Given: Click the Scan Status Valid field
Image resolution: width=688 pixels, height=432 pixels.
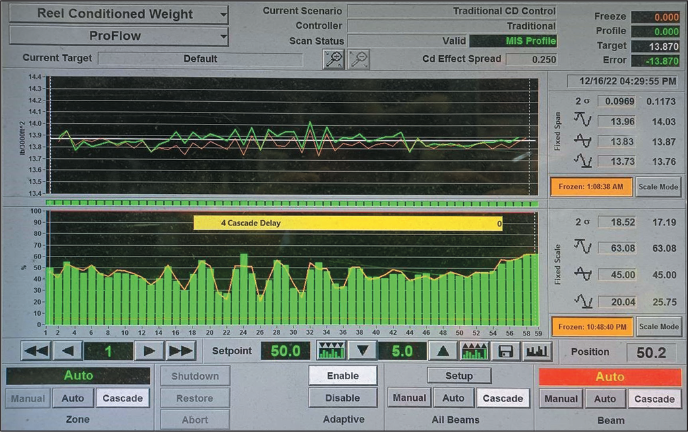Looking at the screenshot, I should [408, 41].
